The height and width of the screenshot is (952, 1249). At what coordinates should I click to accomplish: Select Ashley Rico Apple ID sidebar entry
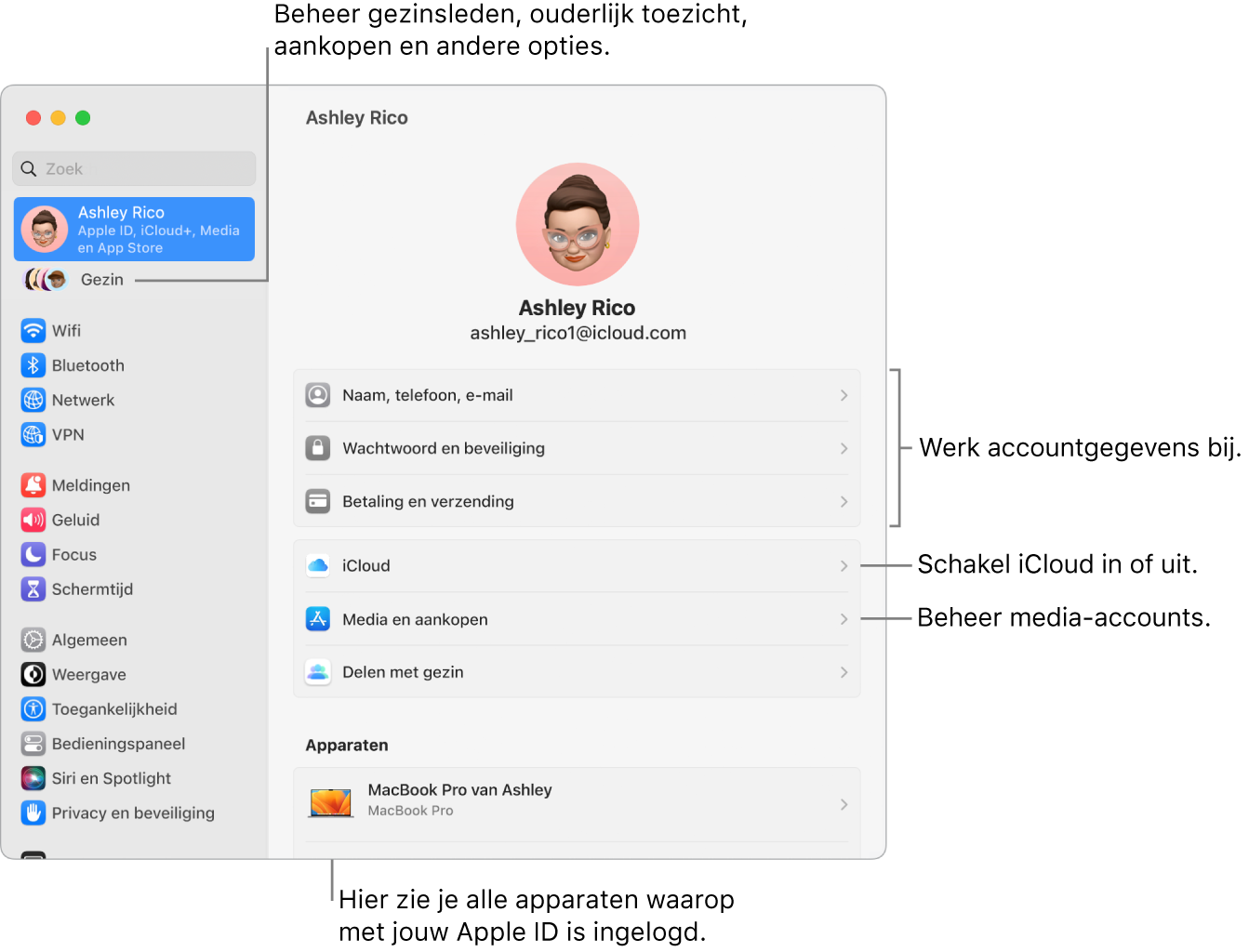(x=134, y=230)
